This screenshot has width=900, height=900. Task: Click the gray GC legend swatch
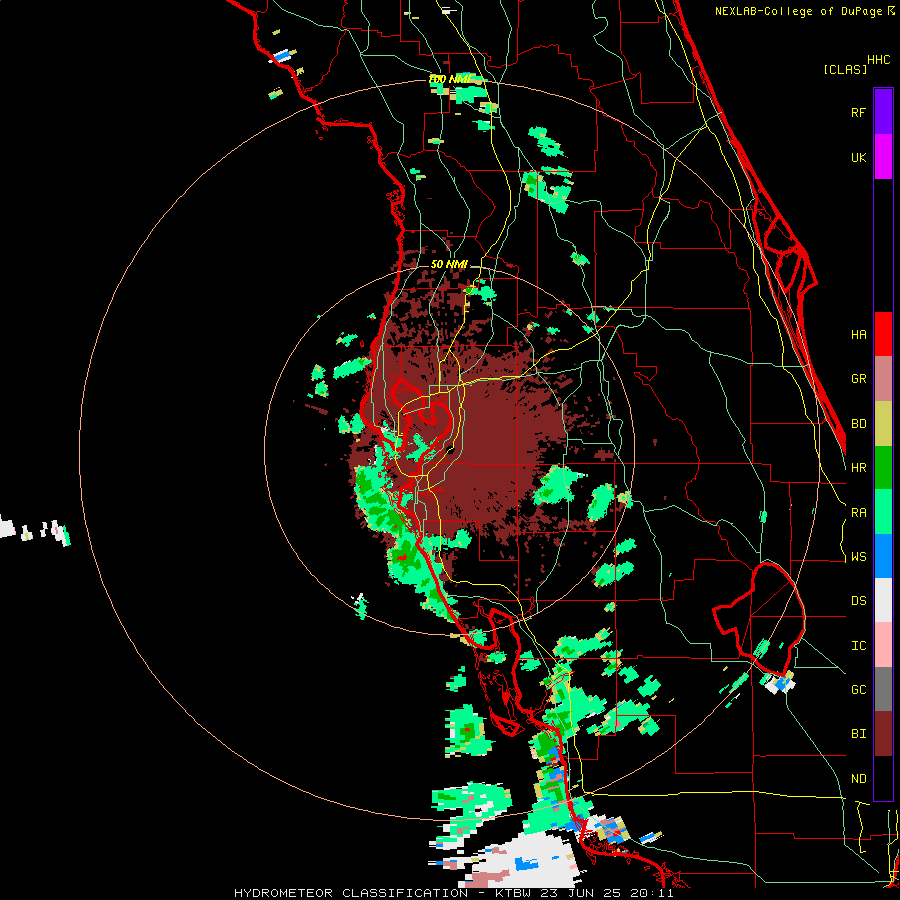coord(883,689)
